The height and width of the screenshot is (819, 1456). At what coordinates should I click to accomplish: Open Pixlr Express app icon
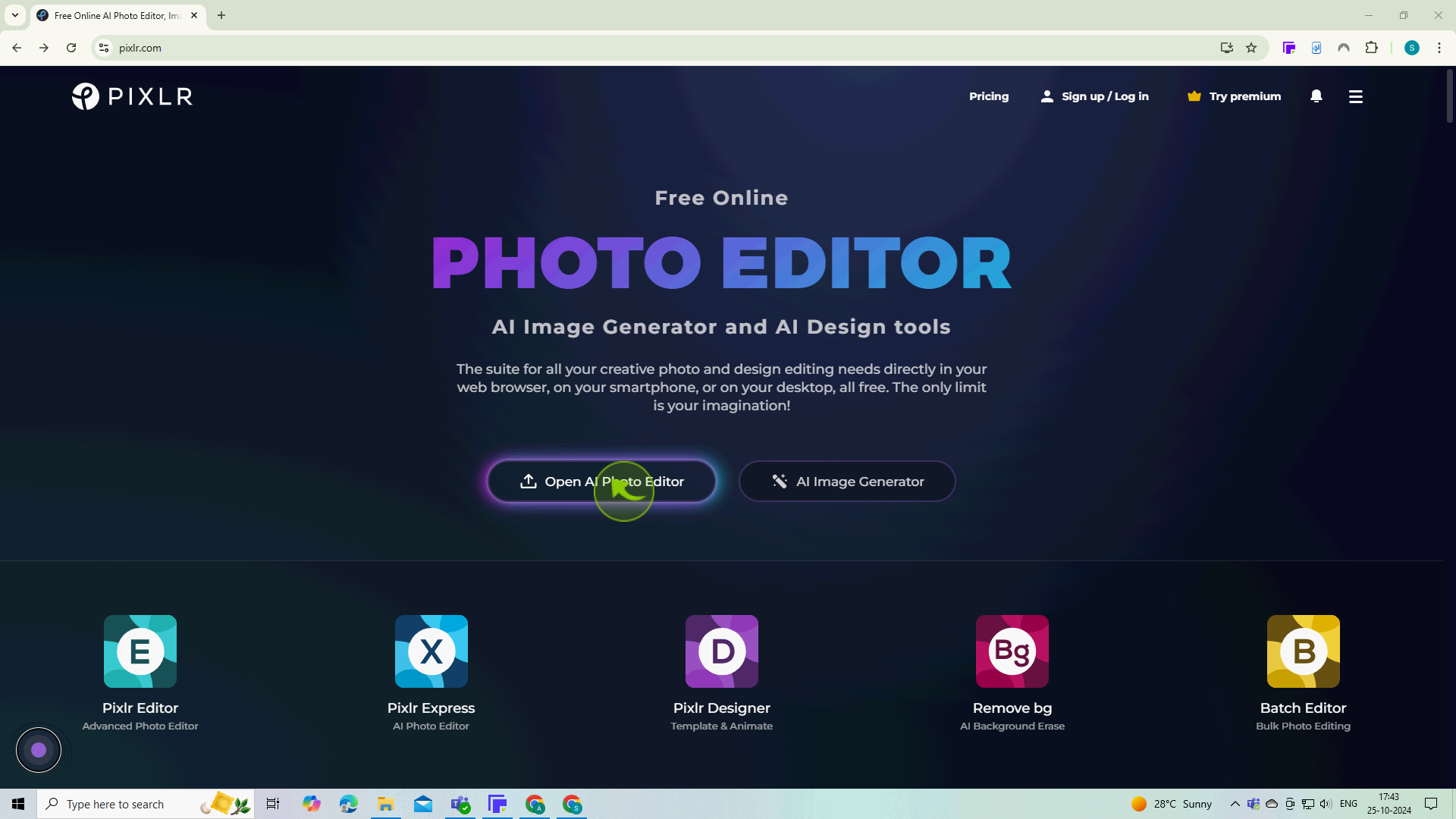pos(431,651)
